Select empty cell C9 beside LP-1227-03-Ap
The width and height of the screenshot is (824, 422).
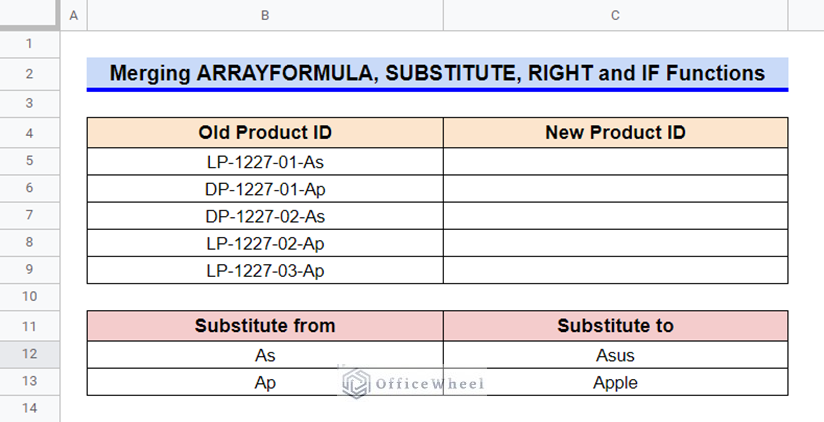(x=615, y=270)
